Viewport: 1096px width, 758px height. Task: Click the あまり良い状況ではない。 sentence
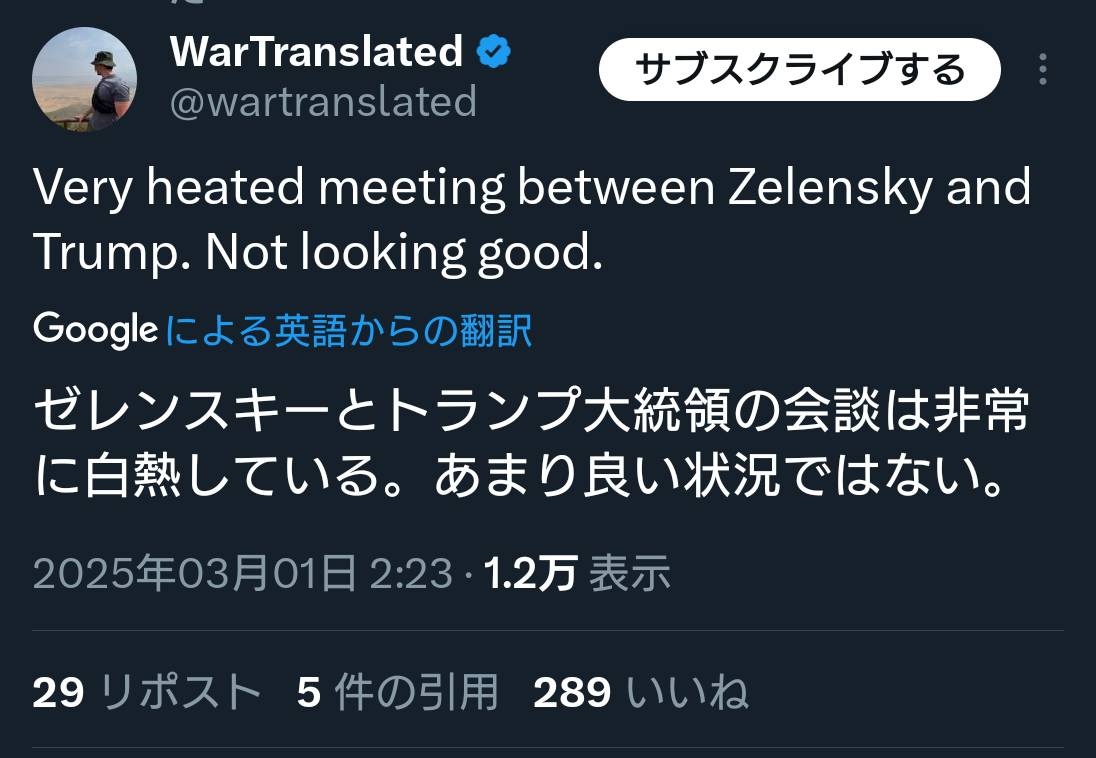[x=720, y=479]
